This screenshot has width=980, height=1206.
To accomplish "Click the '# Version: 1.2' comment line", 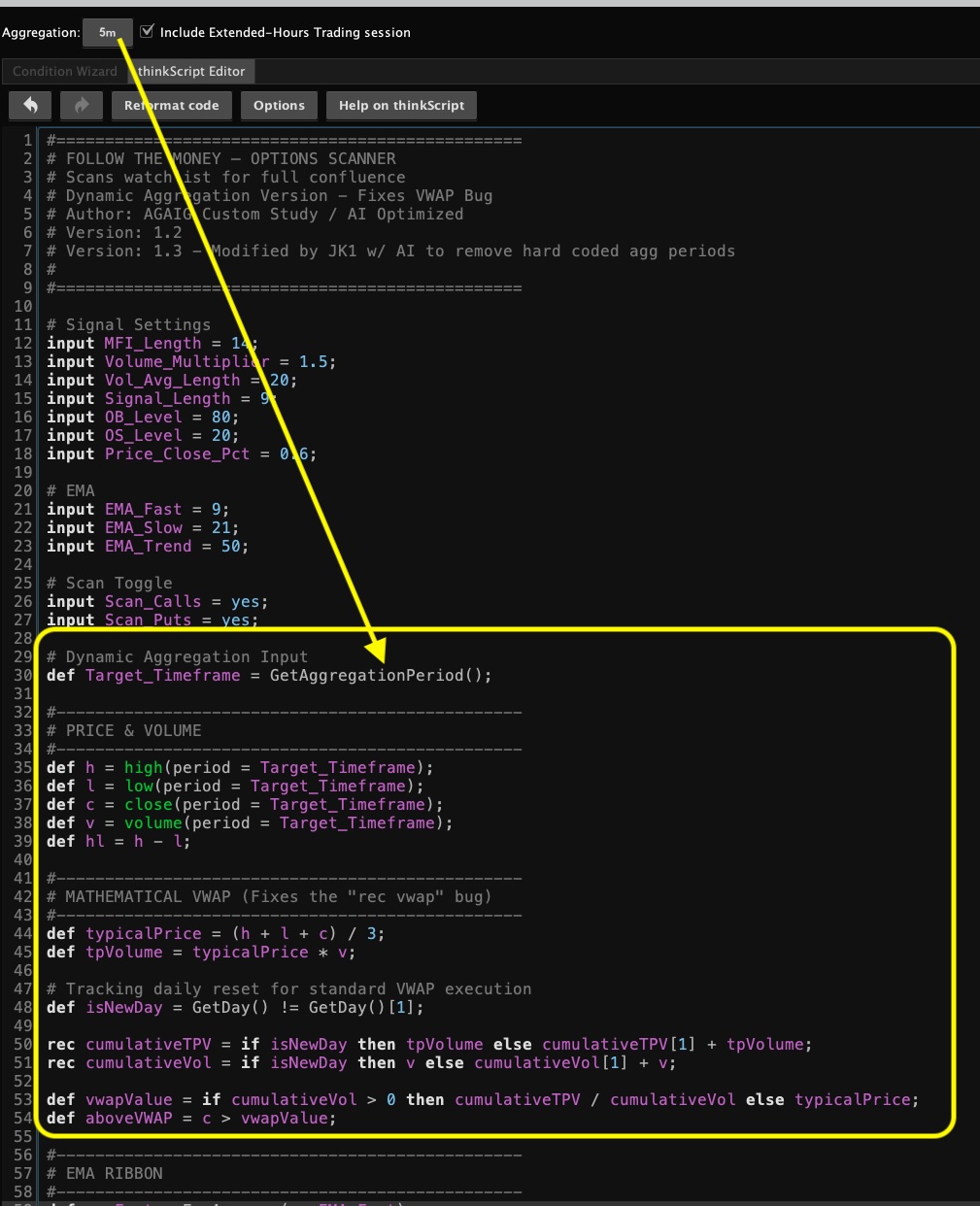I will tap(115, 233).
